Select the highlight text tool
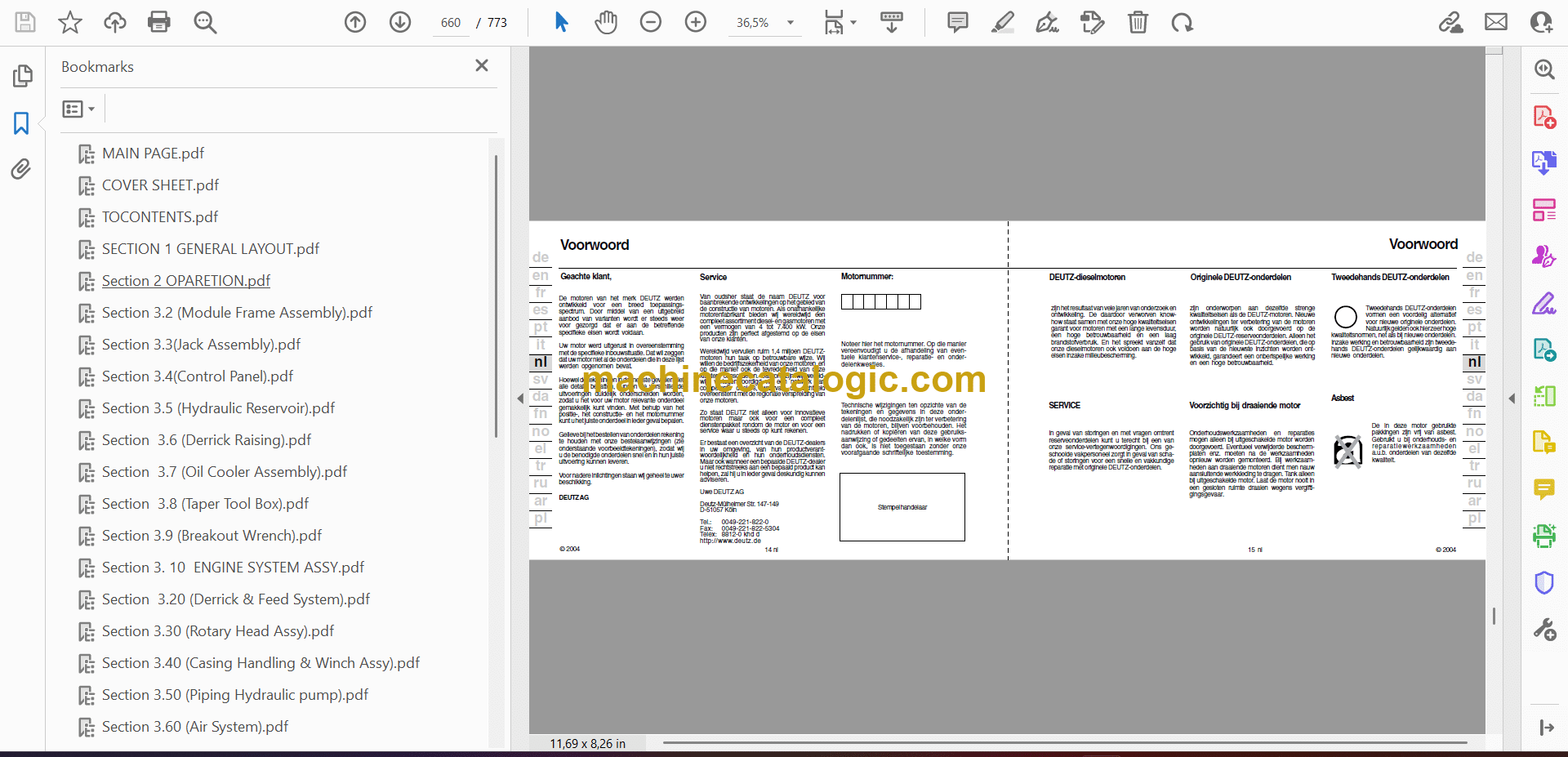The height and width of the screenshot is (757, 1568). (x=1003, y=22)
